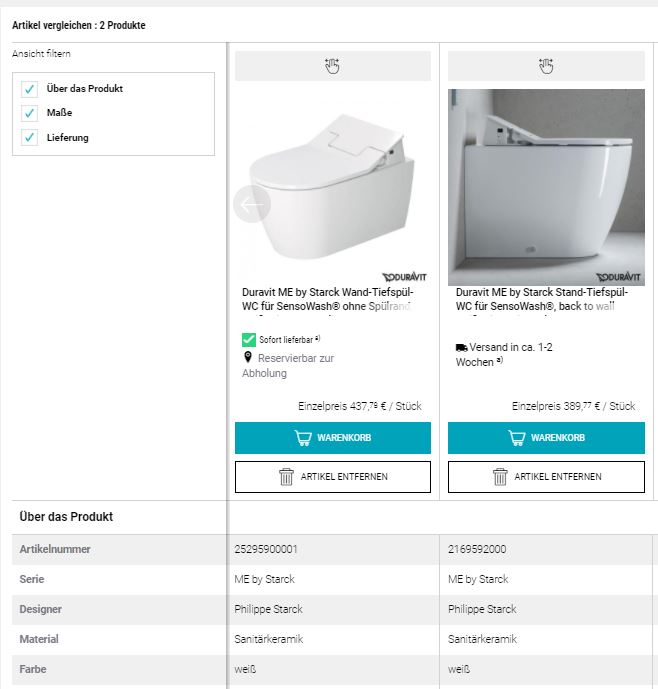The image size is (658, 689).
Task: Click the location pin pickup icon
Action: point(248,357)
